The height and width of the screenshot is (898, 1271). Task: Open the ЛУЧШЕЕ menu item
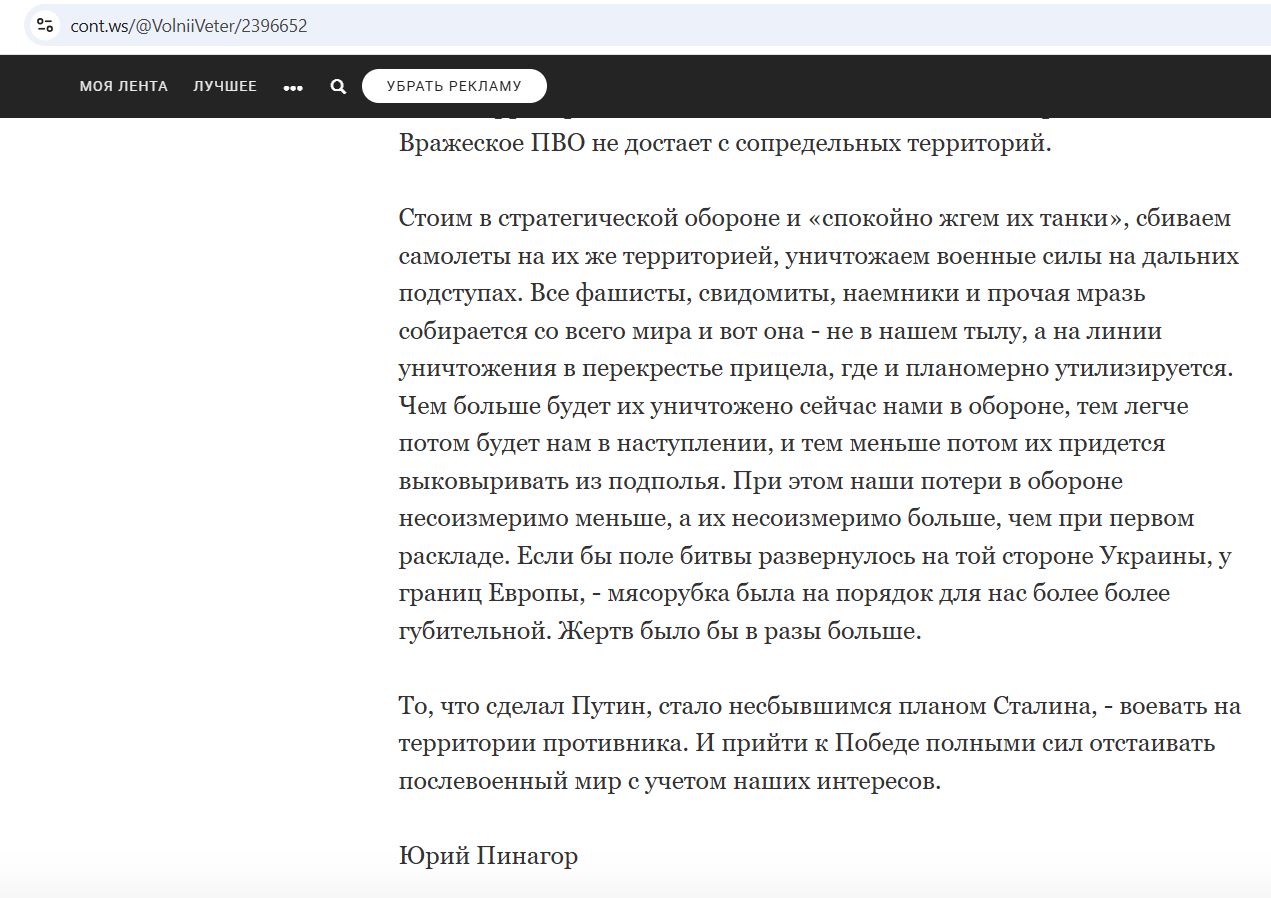(225, 86)
